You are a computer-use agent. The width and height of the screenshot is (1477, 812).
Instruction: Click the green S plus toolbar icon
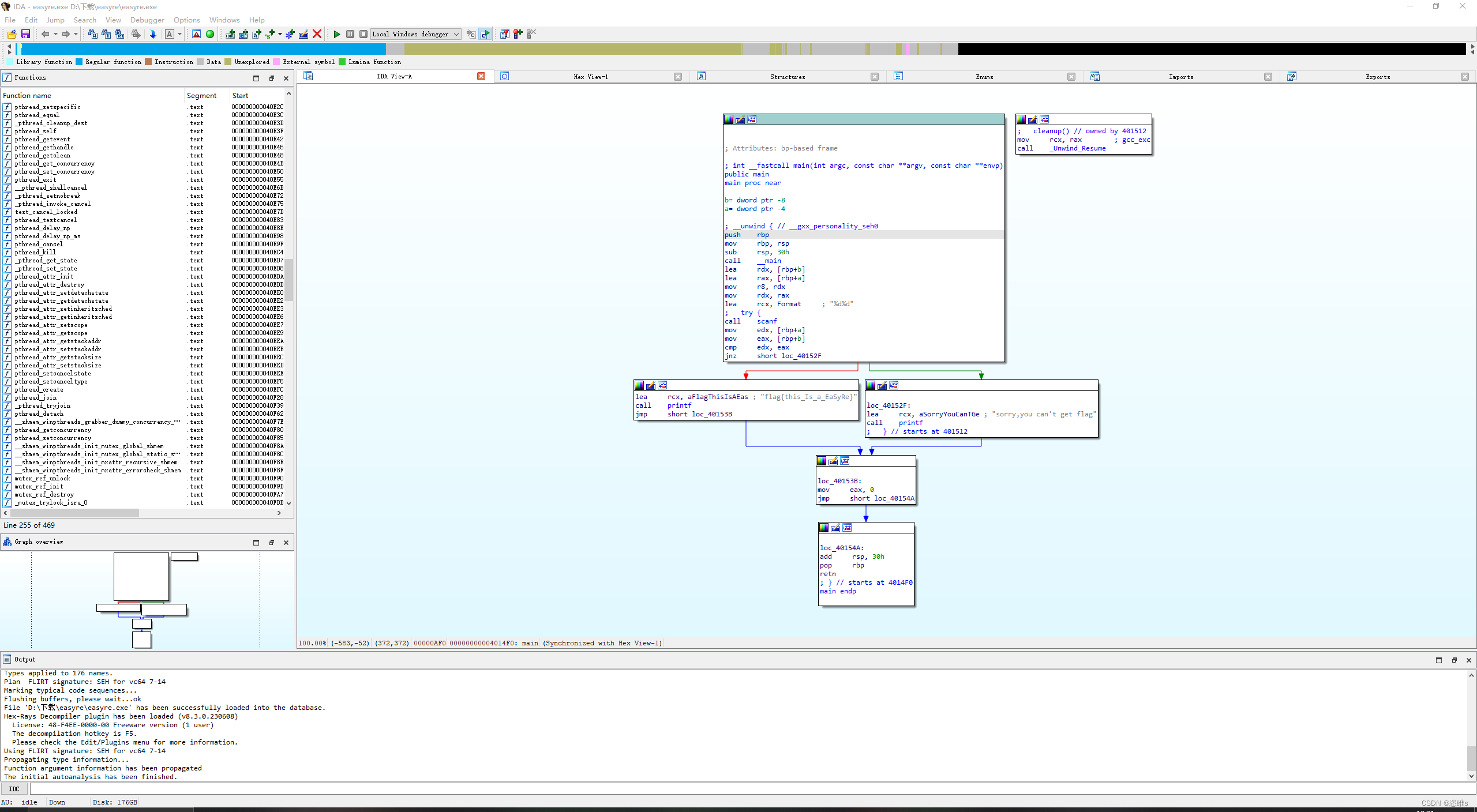270,34
